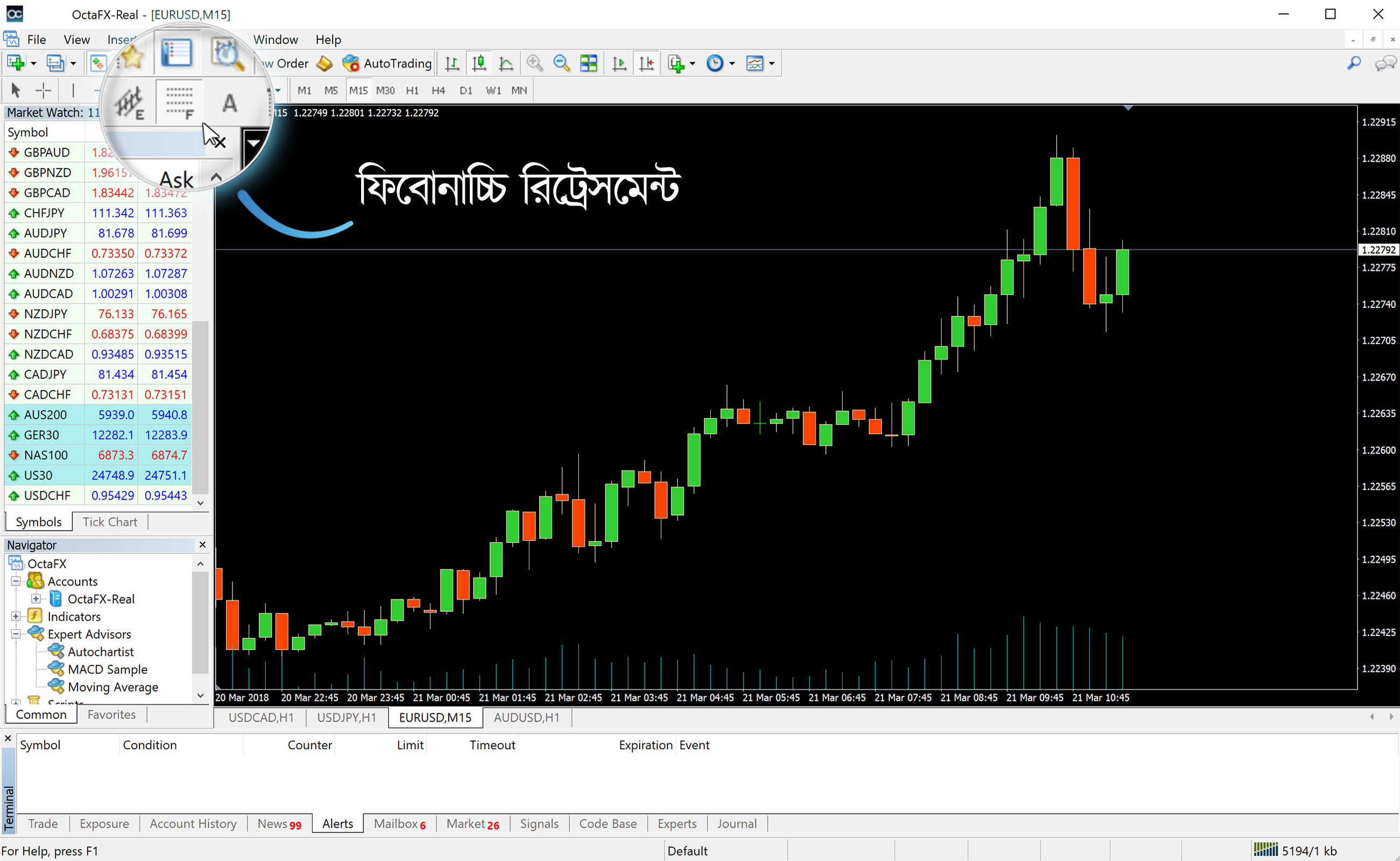This screenshot has height=861, width=1400.
Task: Open the USDJPY,H1 chart tab
Action: pos(347,717)
